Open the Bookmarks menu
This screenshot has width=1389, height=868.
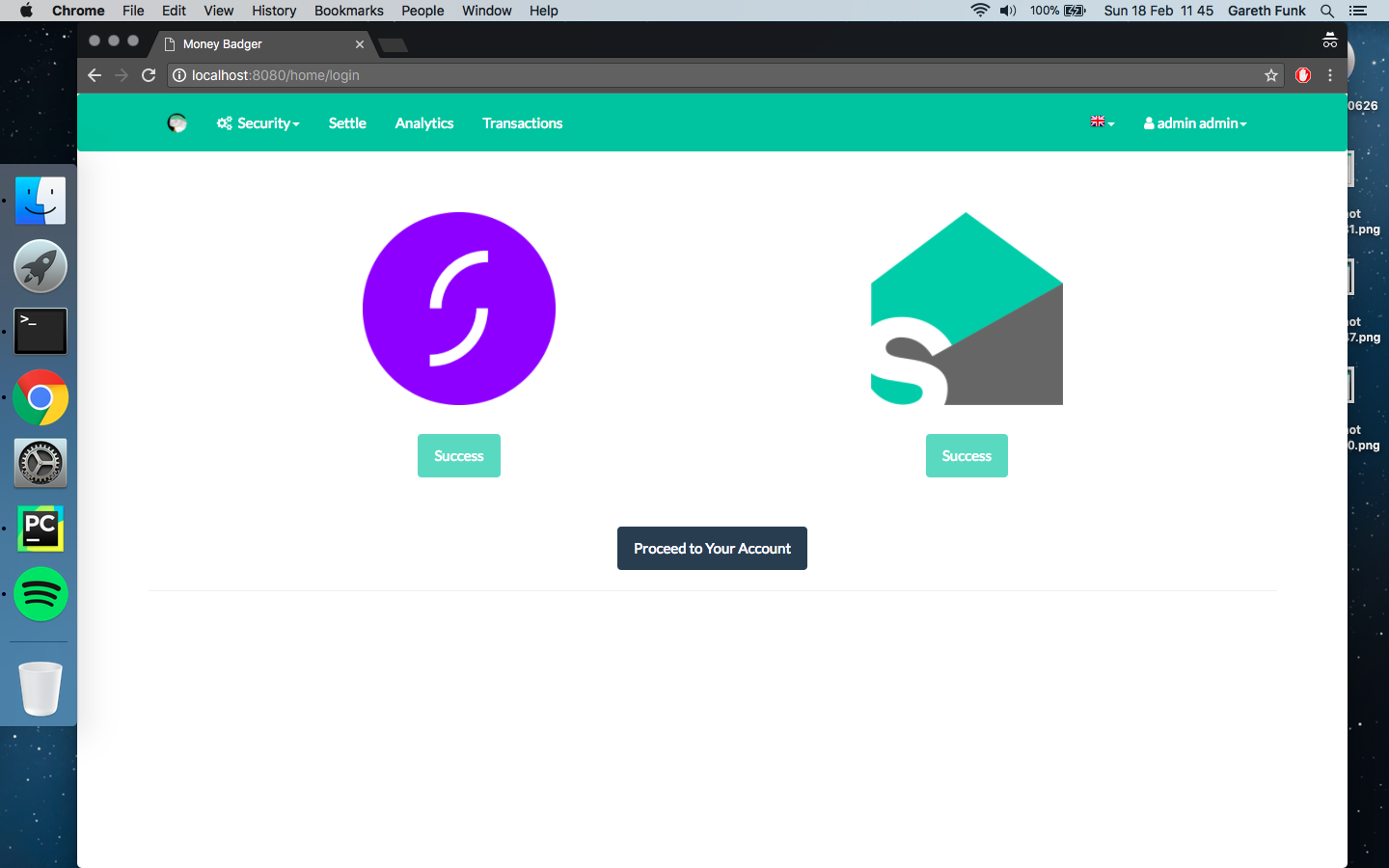point(349,11)
